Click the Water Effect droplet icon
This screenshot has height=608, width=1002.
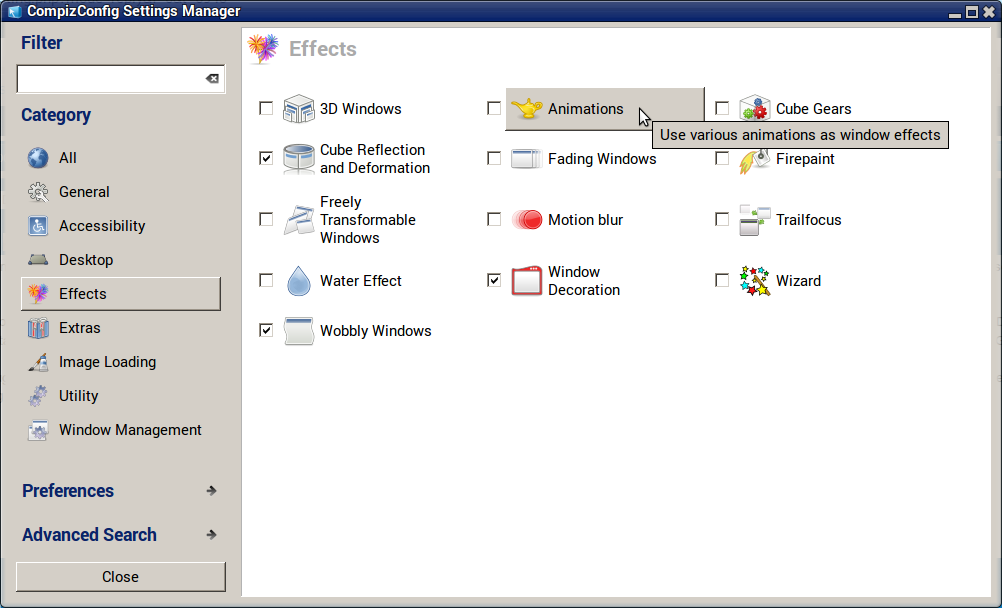point(299,281)
